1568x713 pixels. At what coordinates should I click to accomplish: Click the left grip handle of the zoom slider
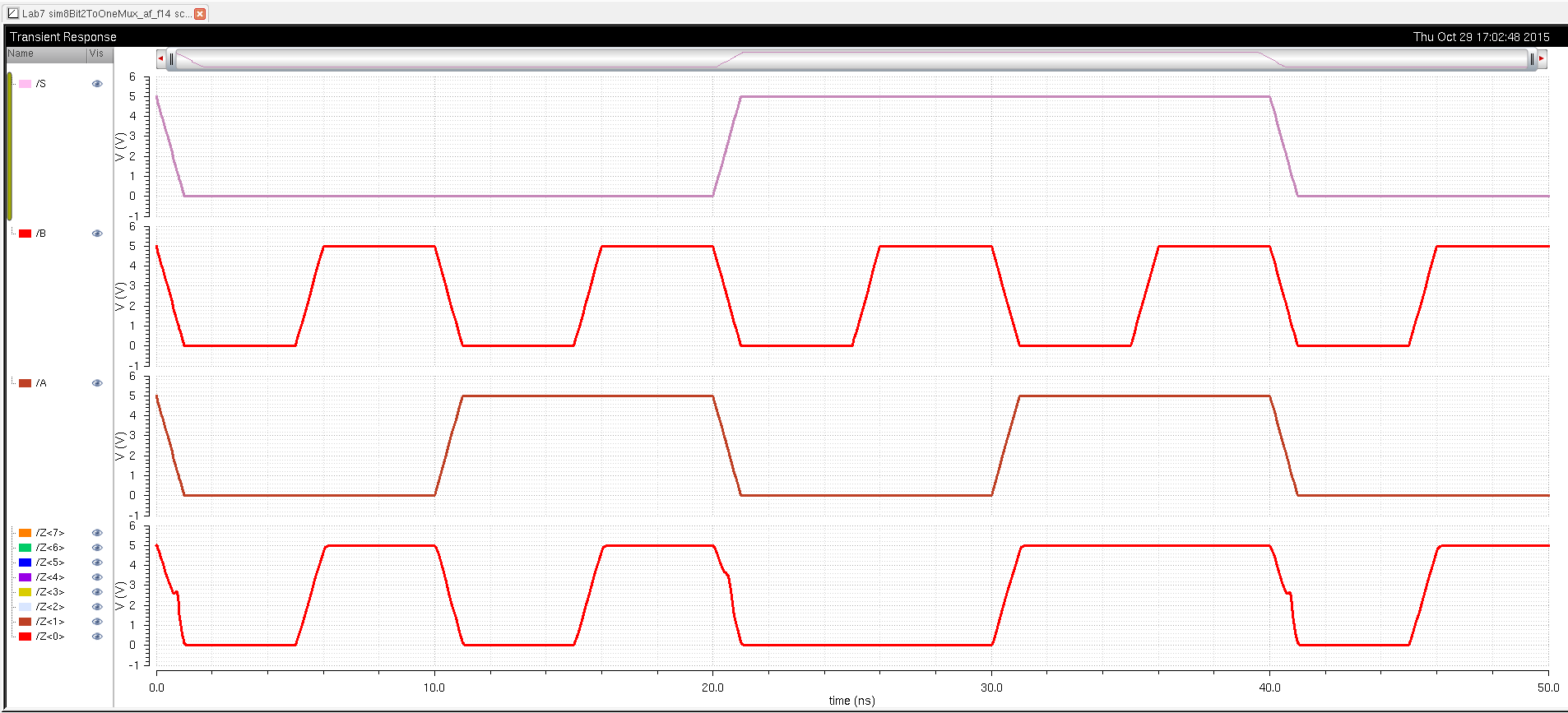click(x=171, y=58)
